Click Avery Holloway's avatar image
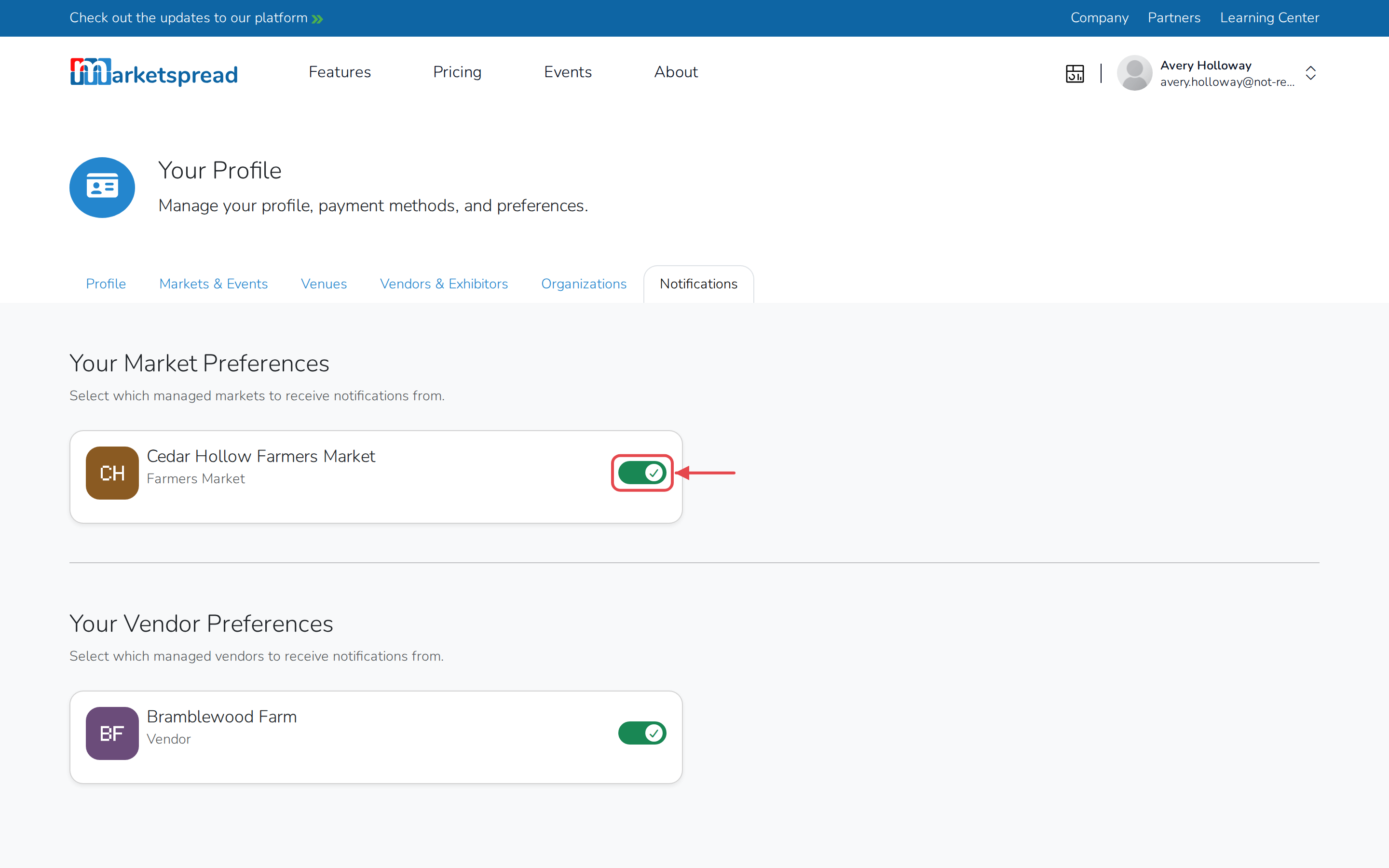Viewport: 1389px width, 868px height. 1134,73
